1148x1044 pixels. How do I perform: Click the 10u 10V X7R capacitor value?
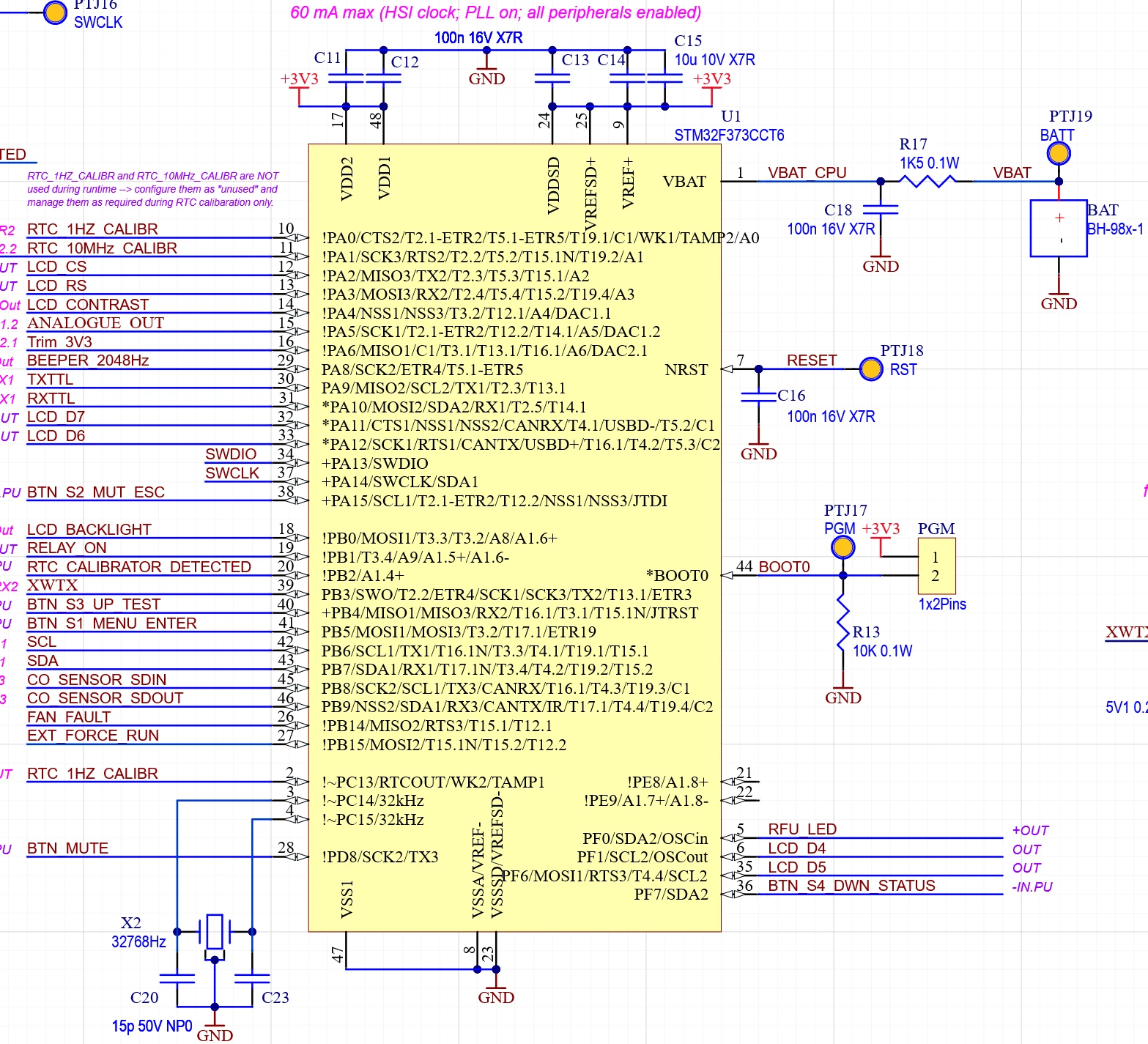click(x=714, y=59)
